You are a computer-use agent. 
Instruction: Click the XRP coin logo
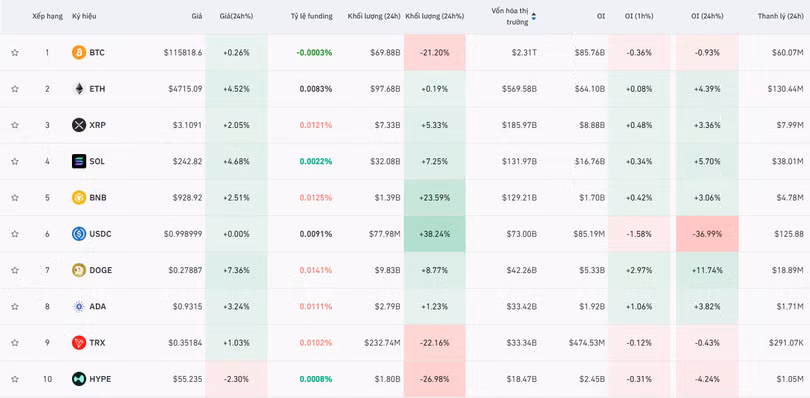[x=79, y=125]
